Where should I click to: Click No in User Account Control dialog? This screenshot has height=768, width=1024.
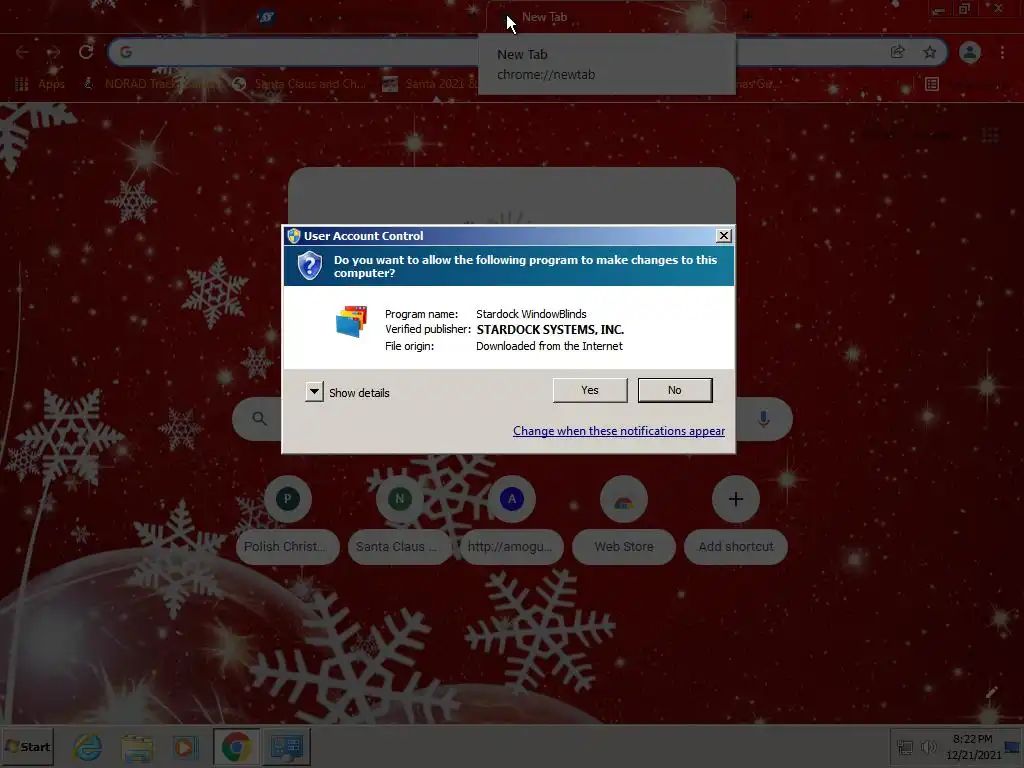(675, 390)
